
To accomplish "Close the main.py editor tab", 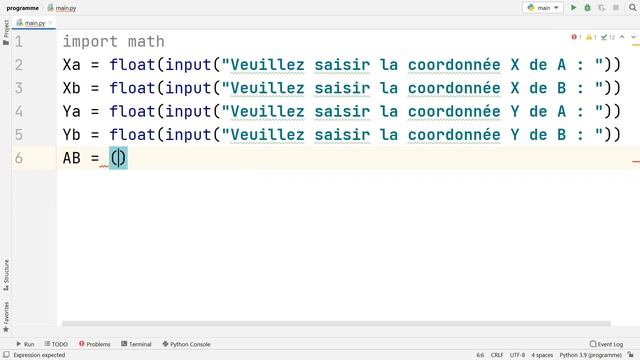I will pos(51,23).
